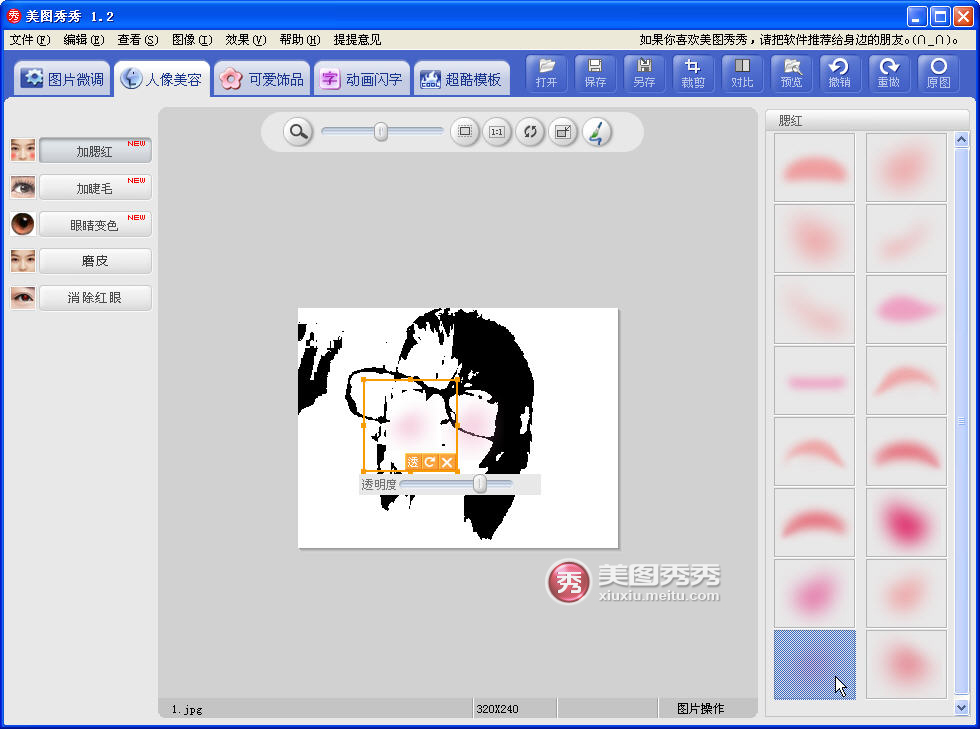
Task: Click the rotate arrows icon above canvas
Action: (x=530, y=132)
